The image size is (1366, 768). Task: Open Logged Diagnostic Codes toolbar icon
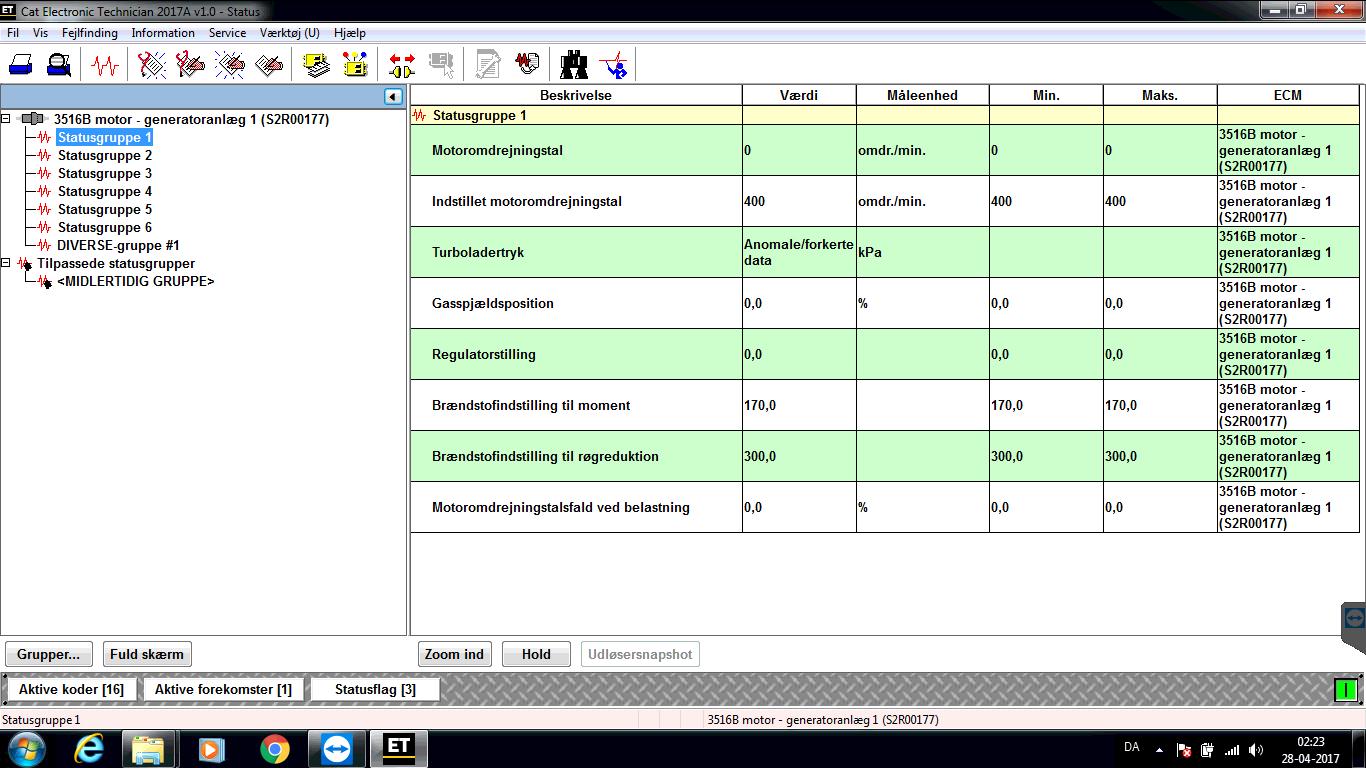(190, 66)
